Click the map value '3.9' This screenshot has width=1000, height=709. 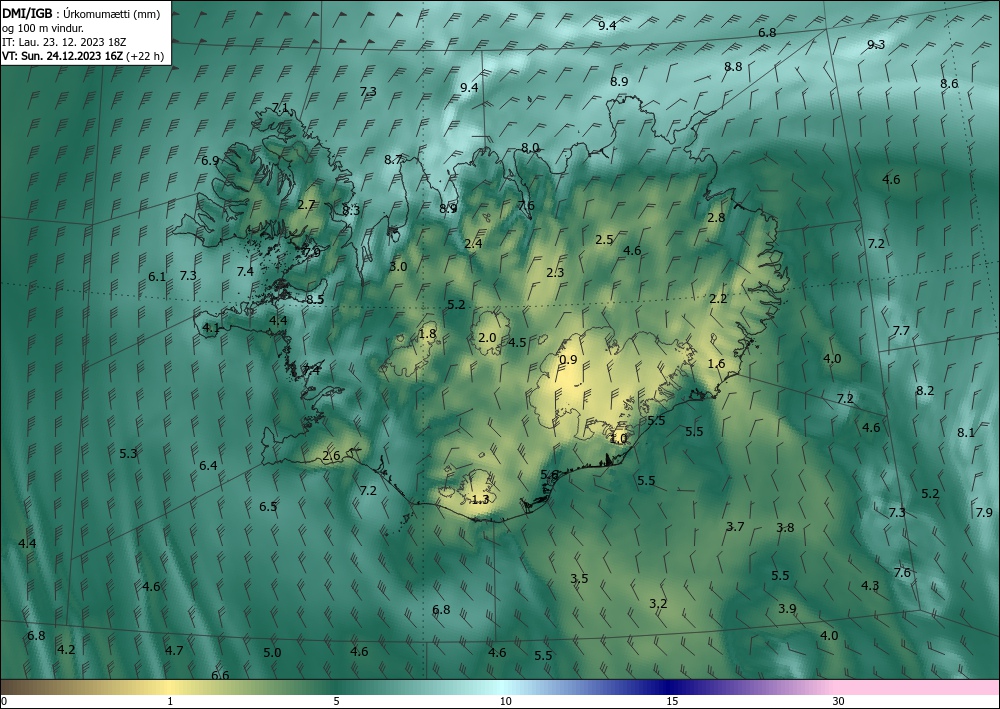787,608
